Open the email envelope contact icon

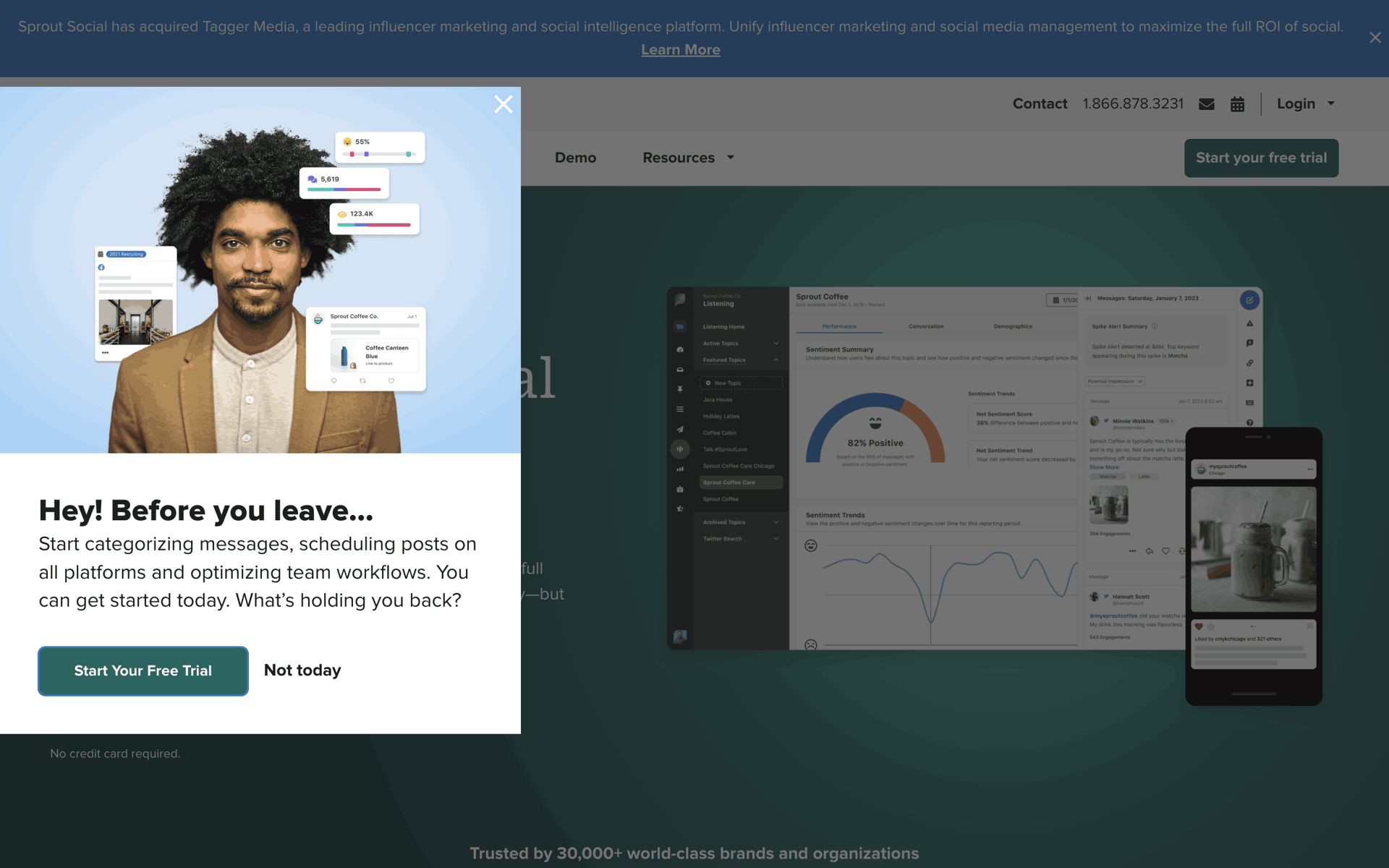click(x=1207, y=104)
